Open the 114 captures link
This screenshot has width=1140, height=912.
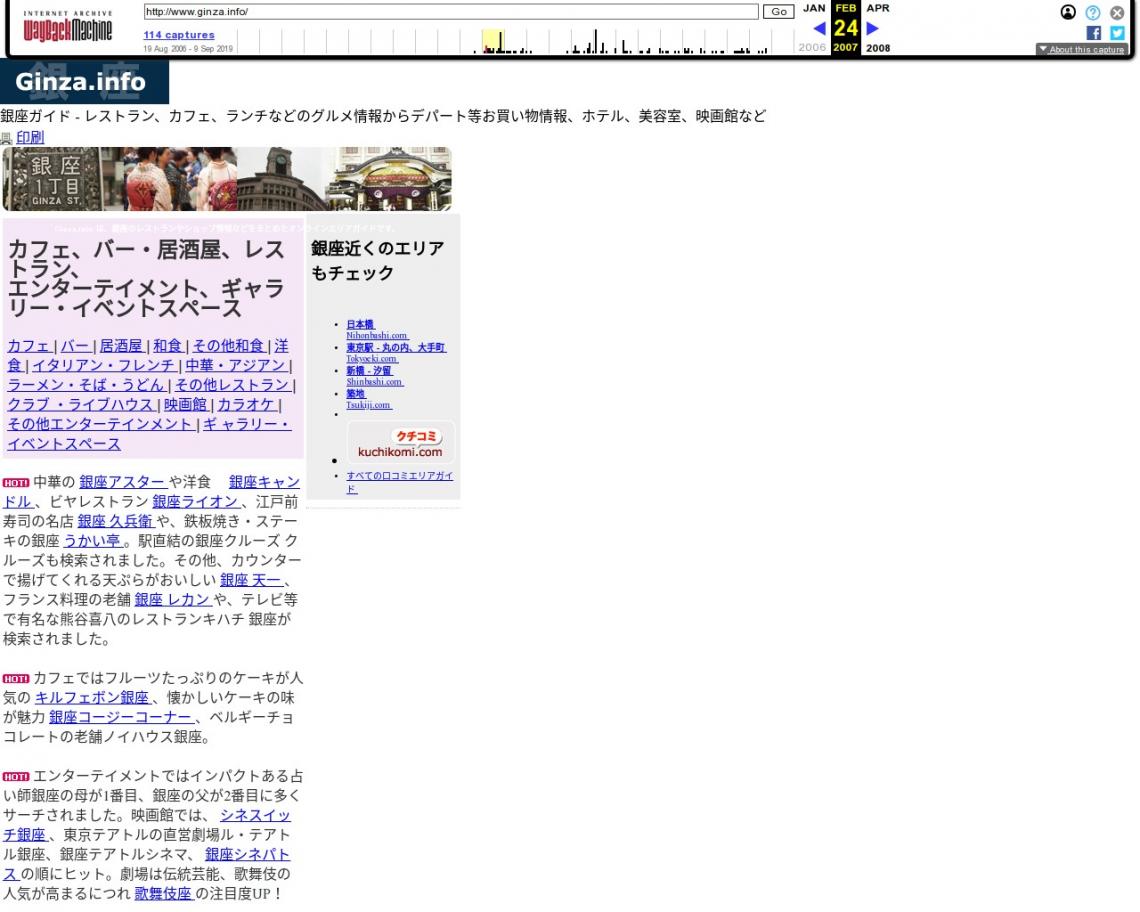click(179, 34)
